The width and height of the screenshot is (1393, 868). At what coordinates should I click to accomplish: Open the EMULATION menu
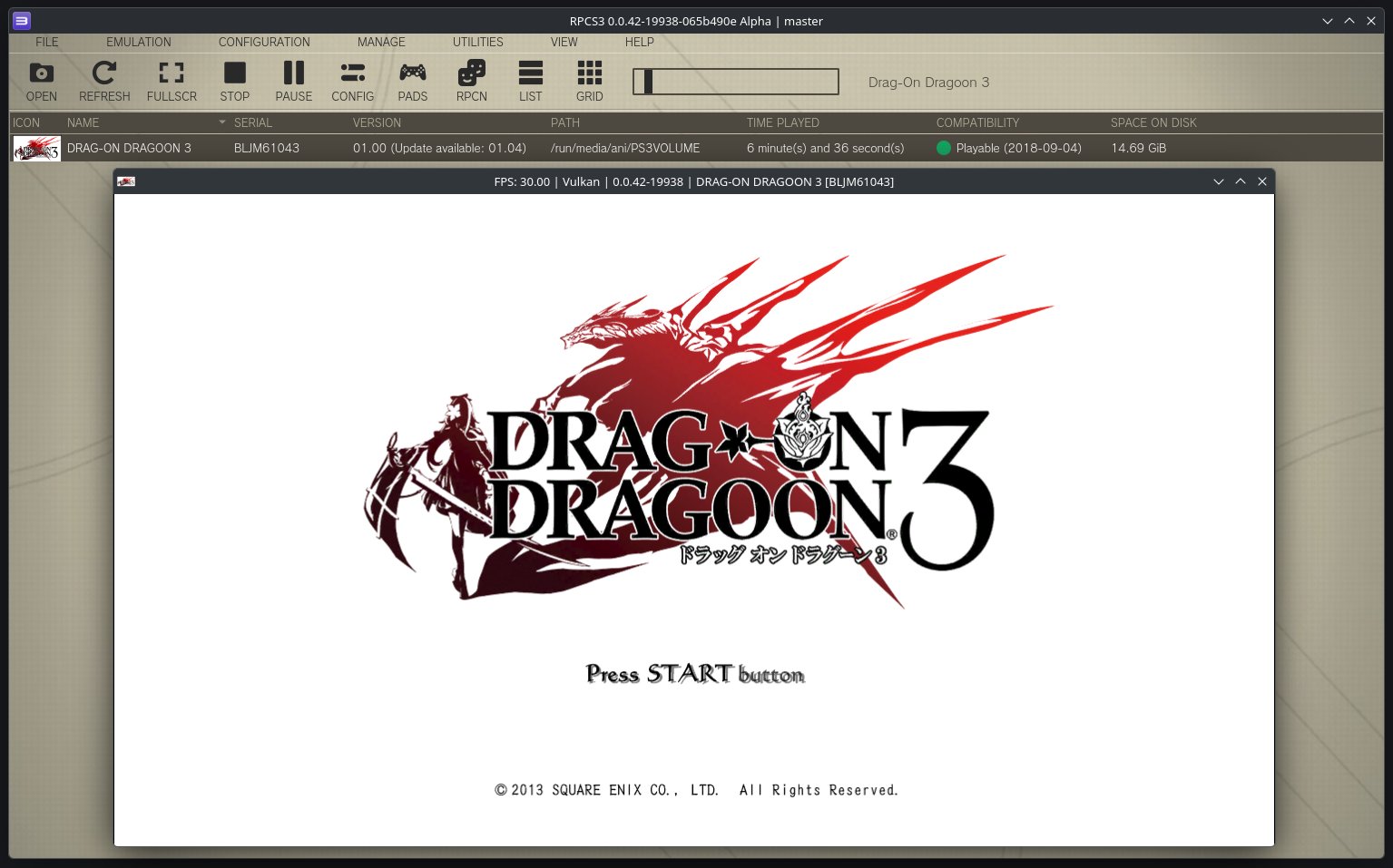click(139, 42)
